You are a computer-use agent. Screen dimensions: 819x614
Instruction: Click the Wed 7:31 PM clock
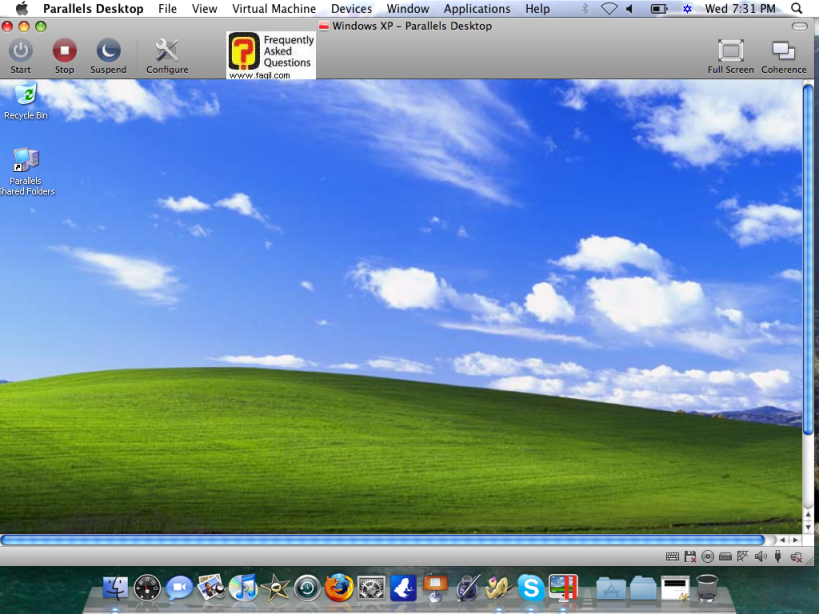[x=740, y=8]
